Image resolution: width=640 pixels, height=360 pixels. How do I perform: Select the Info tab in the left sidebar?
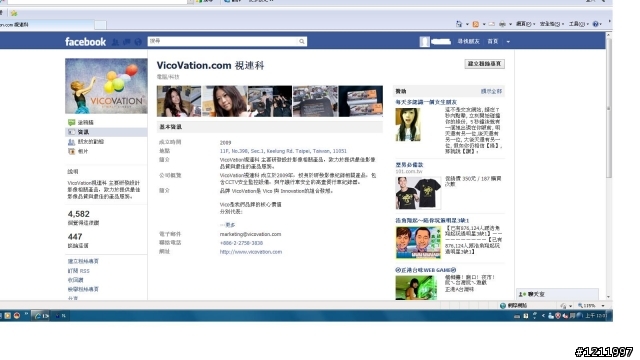pos(106,132)
